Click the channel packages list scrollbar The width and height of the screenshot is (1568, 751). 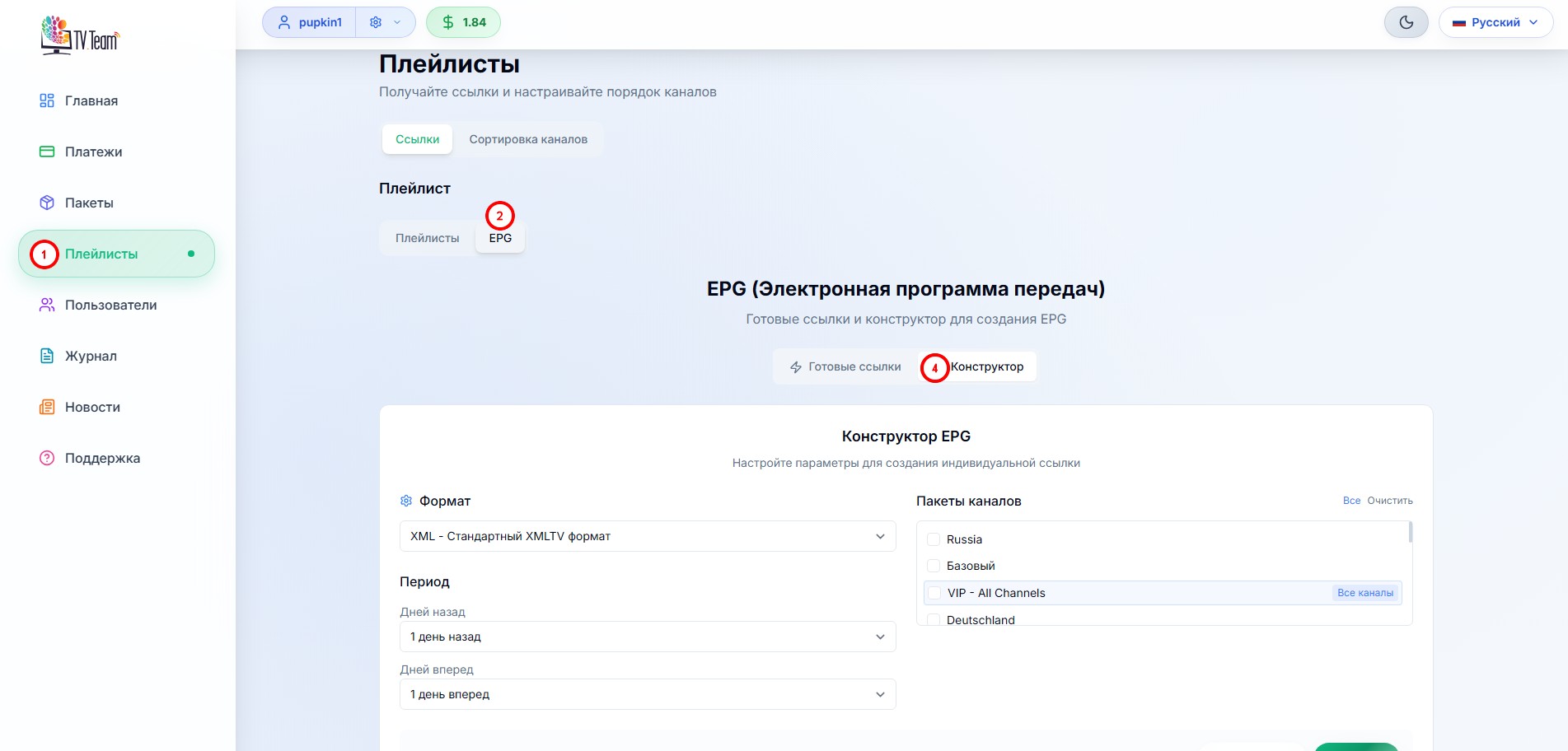tap(1410, 533)
